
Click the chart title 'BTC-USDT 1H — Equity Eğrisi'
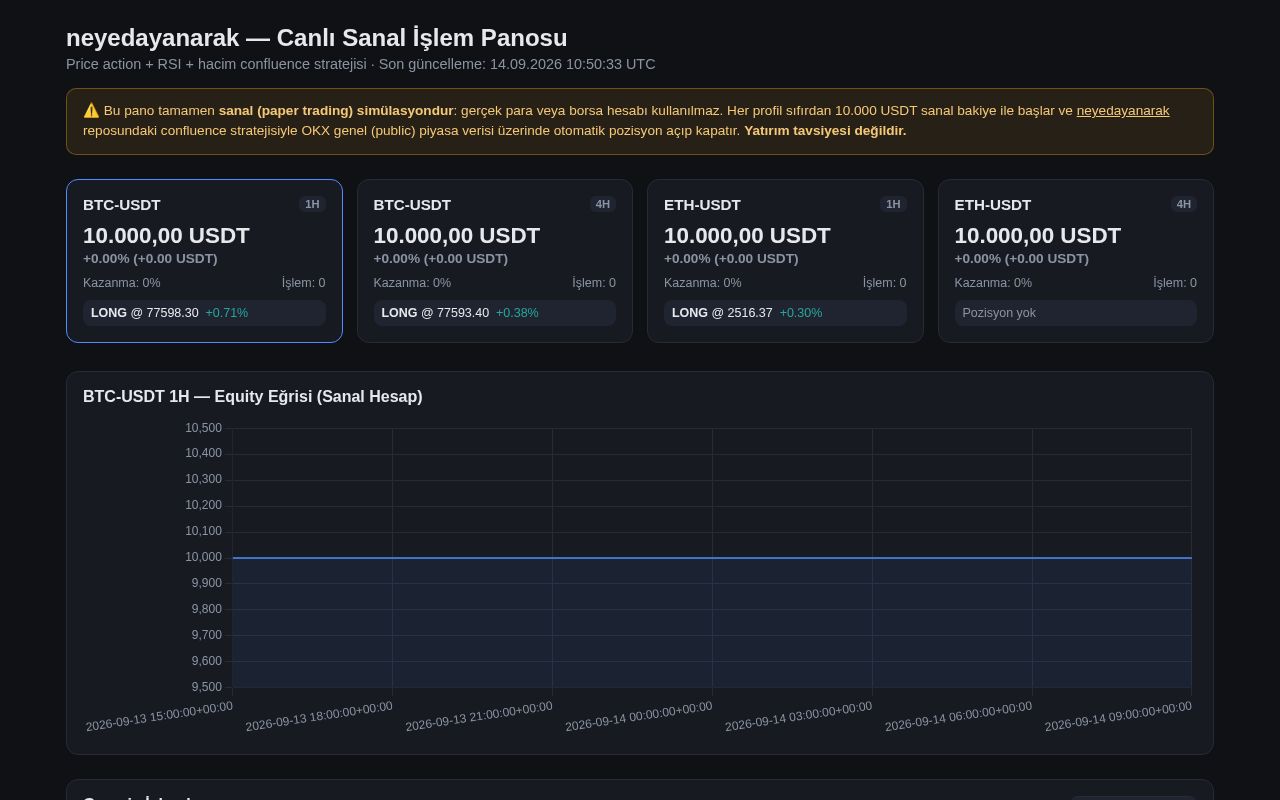pyautogui.click(x=253, y=397)
